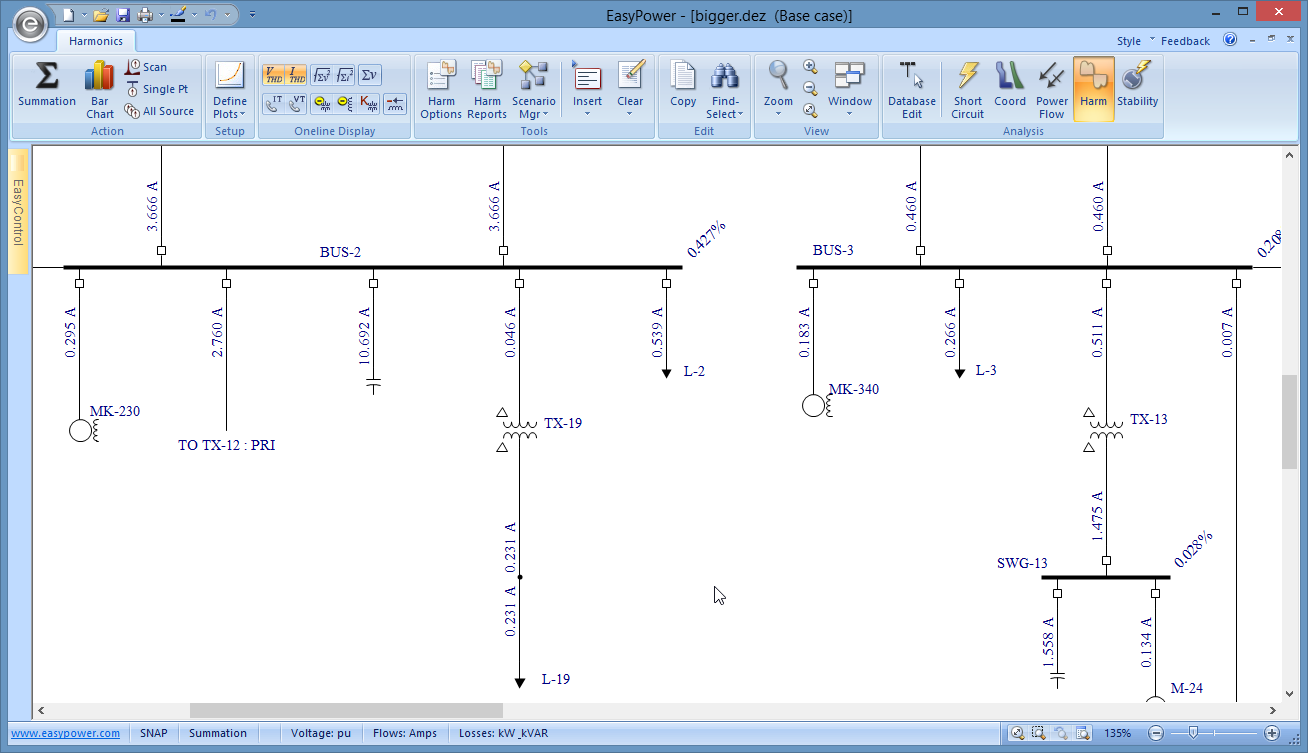Open Harm Reports
Viewport: 1308px width, 753px height.
click(x=487, y=89)
